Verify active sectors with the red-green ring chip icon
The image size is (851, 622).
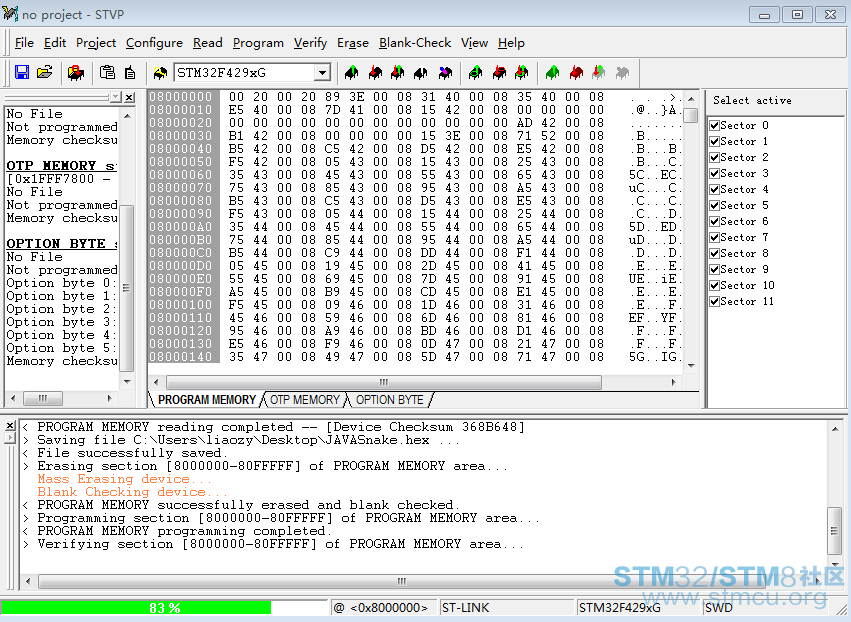click(522, 72)
